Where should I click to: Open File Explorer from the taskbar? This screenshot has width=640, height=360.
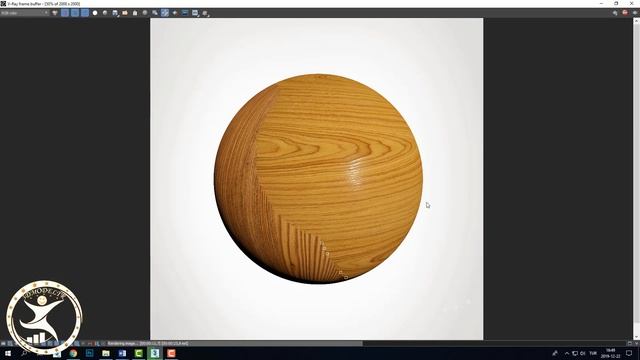(106, 353)
